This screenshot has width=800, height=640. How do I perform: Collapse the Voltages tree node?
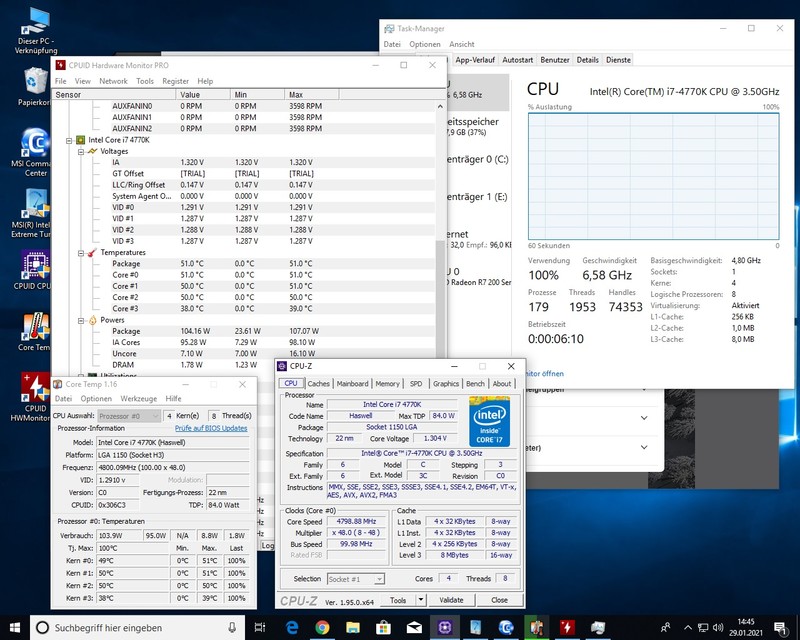pyautogui.click(x=81, y=152)
